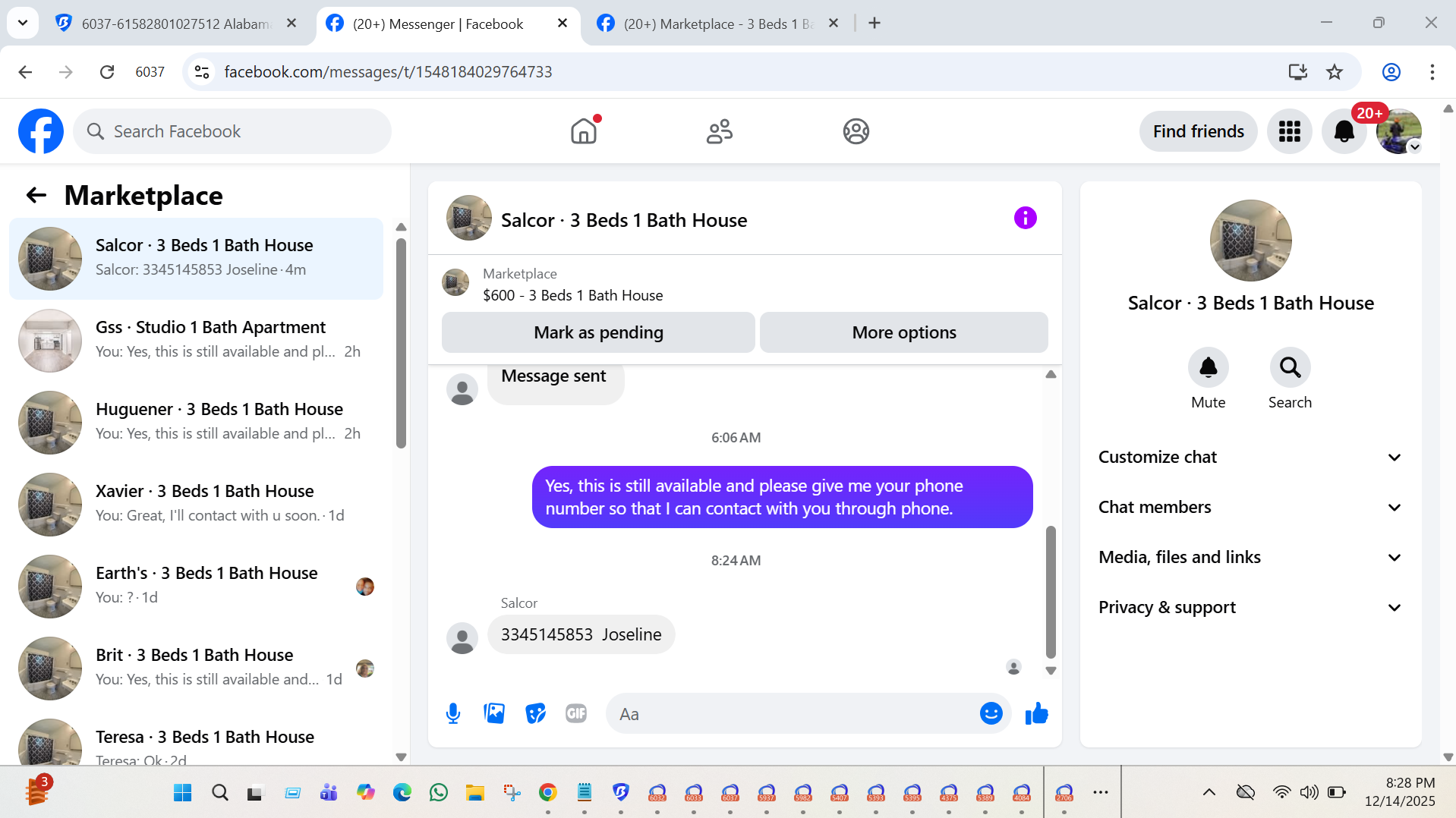The image size is (1456, 818).
Task: Expand Customize chat section
Action: click(x=1250, y=457)
